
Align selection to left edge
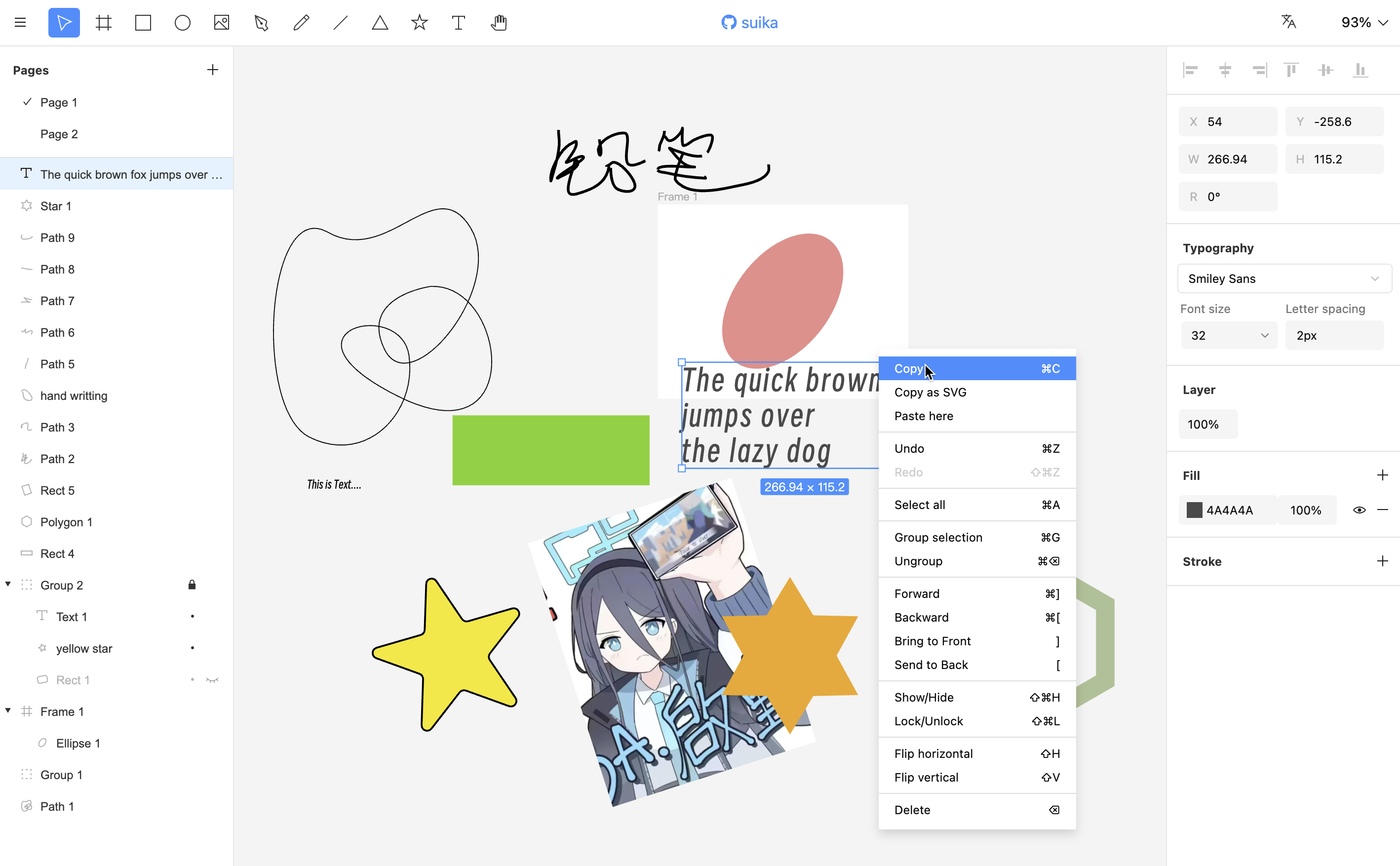[1191, 70]
